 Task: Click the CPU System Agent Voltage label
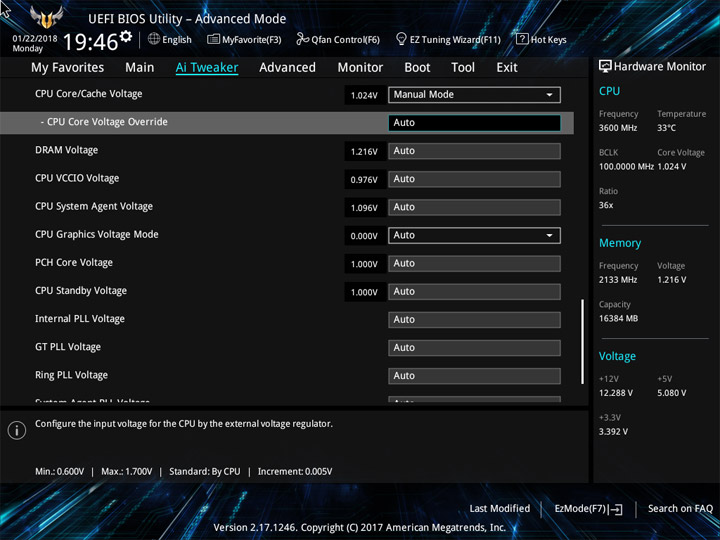click(94, 206)
